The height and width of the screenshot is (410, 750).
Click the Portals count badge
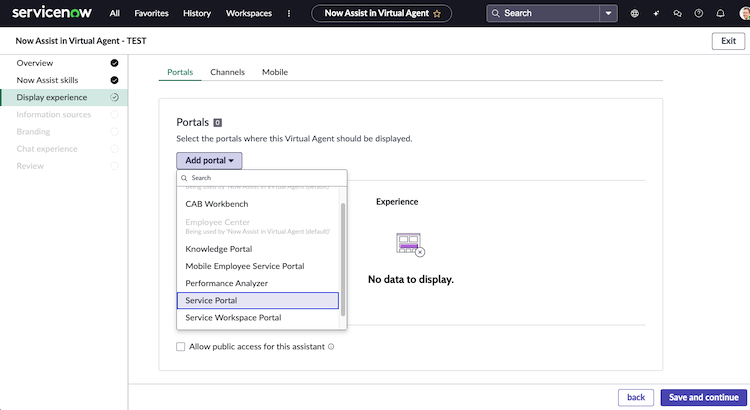[217, 122]
